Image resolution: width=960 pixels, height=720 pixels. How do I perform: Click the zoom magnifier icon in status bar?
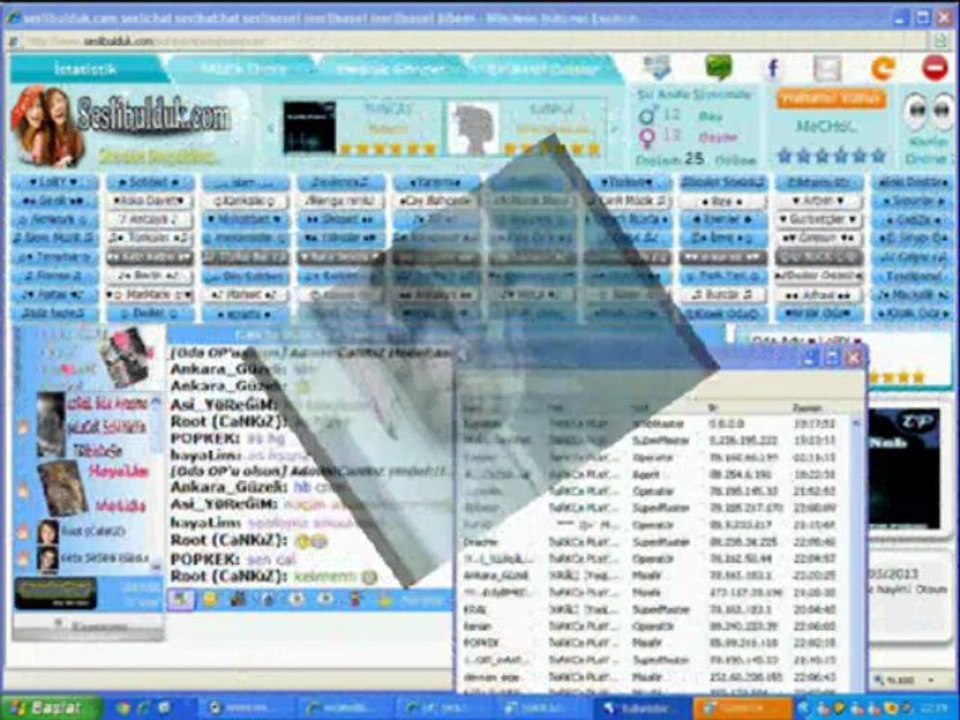(x=879, y=680)
